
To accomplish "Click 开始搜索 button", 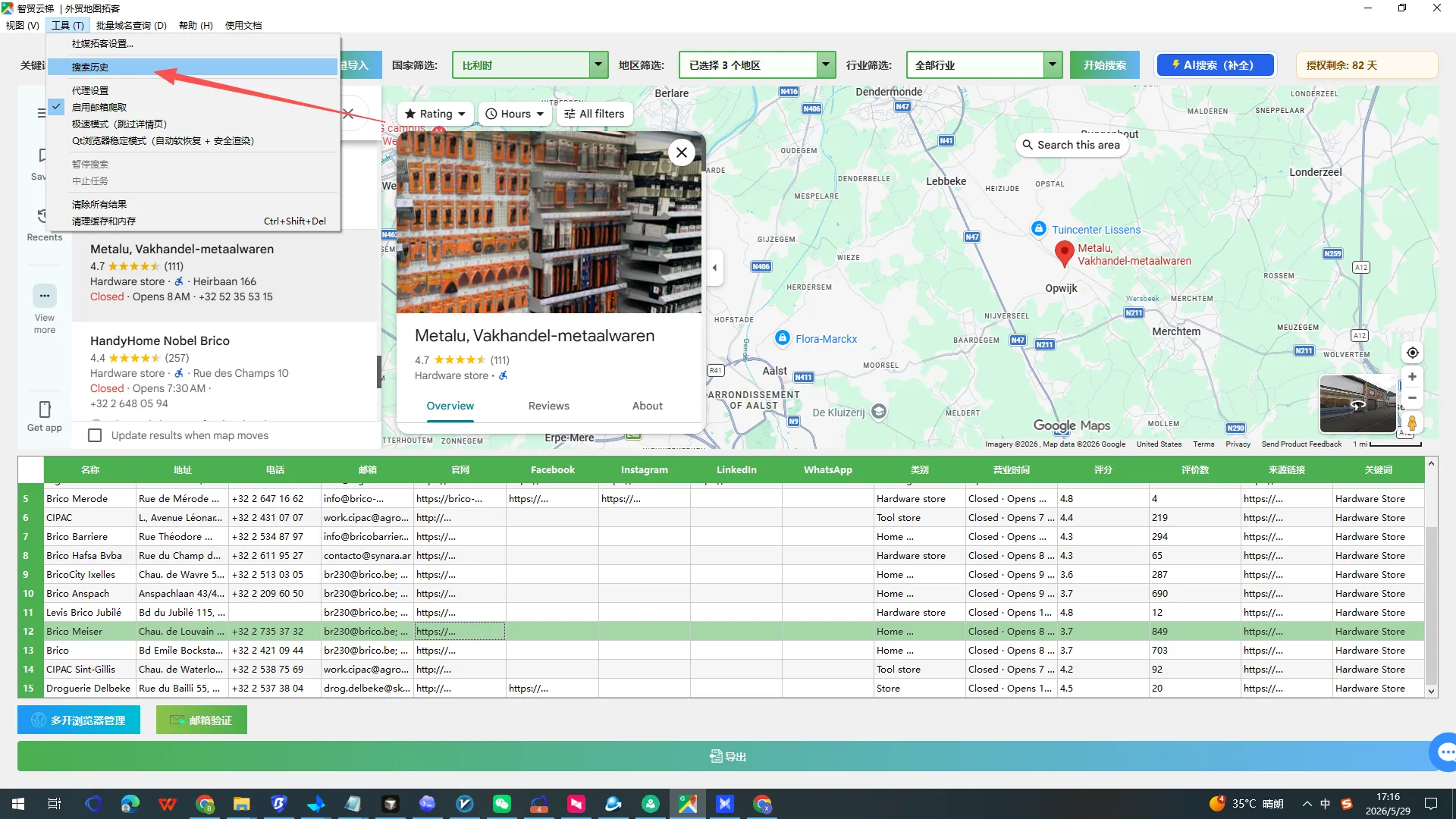I will click(1104, 65).
